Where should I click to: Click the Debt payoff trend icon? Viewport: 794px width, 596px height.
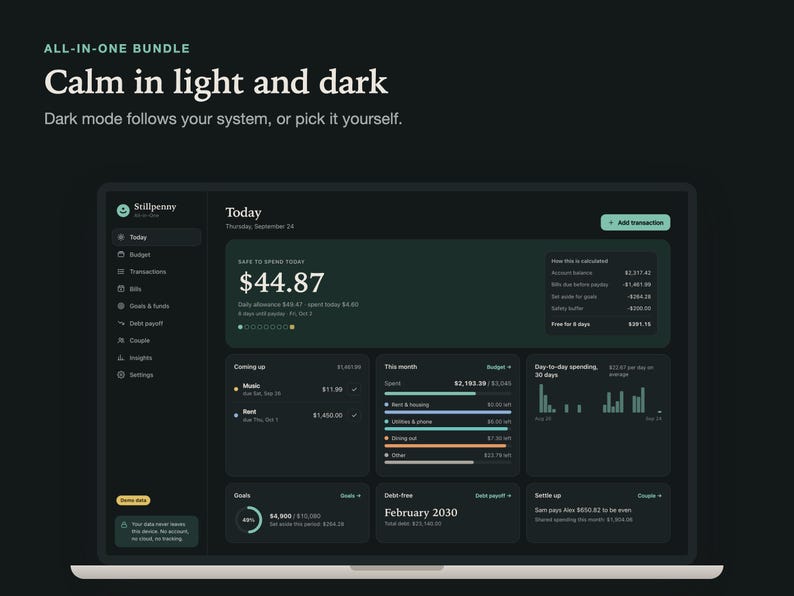[121, 323]
